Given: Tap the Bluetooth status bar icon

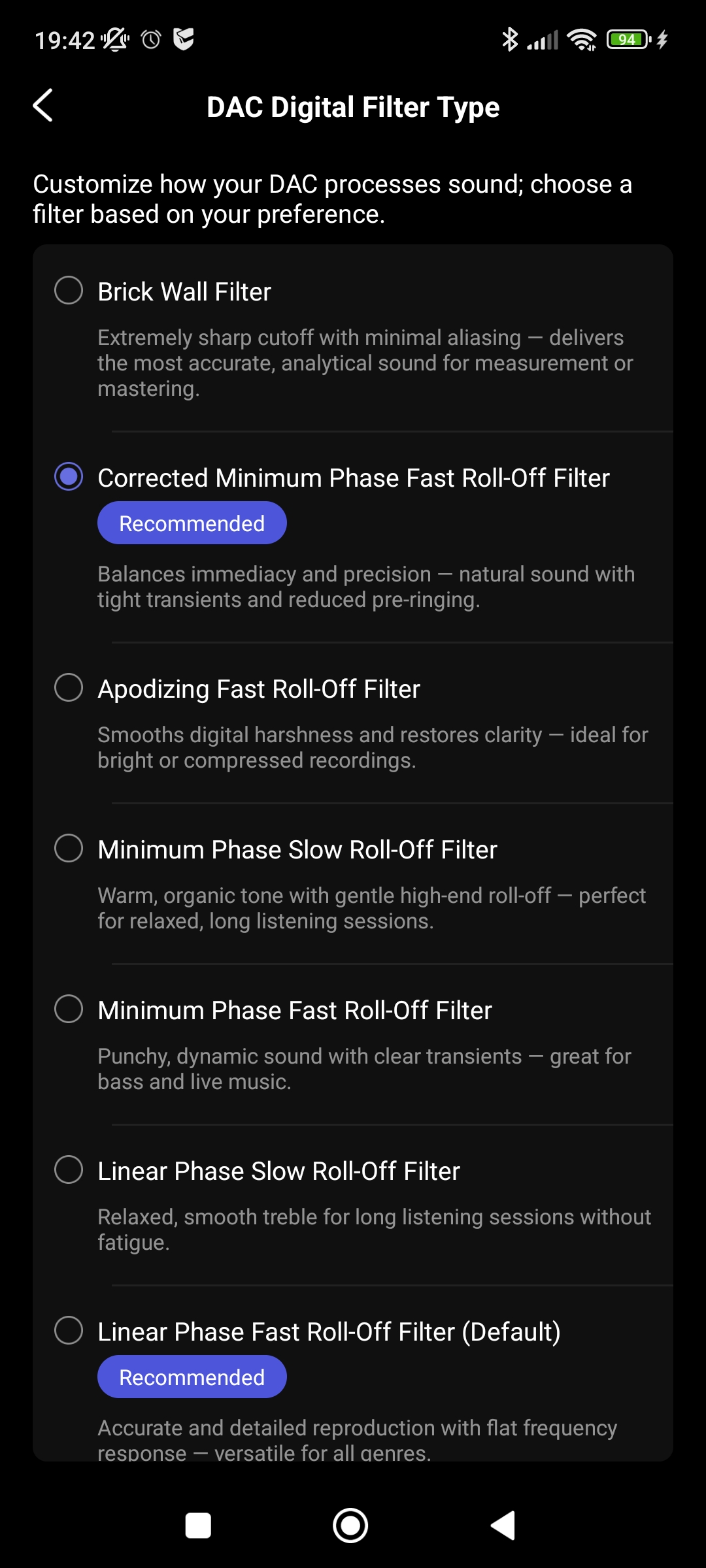Looking at the screenshot, I should point(509,39).
